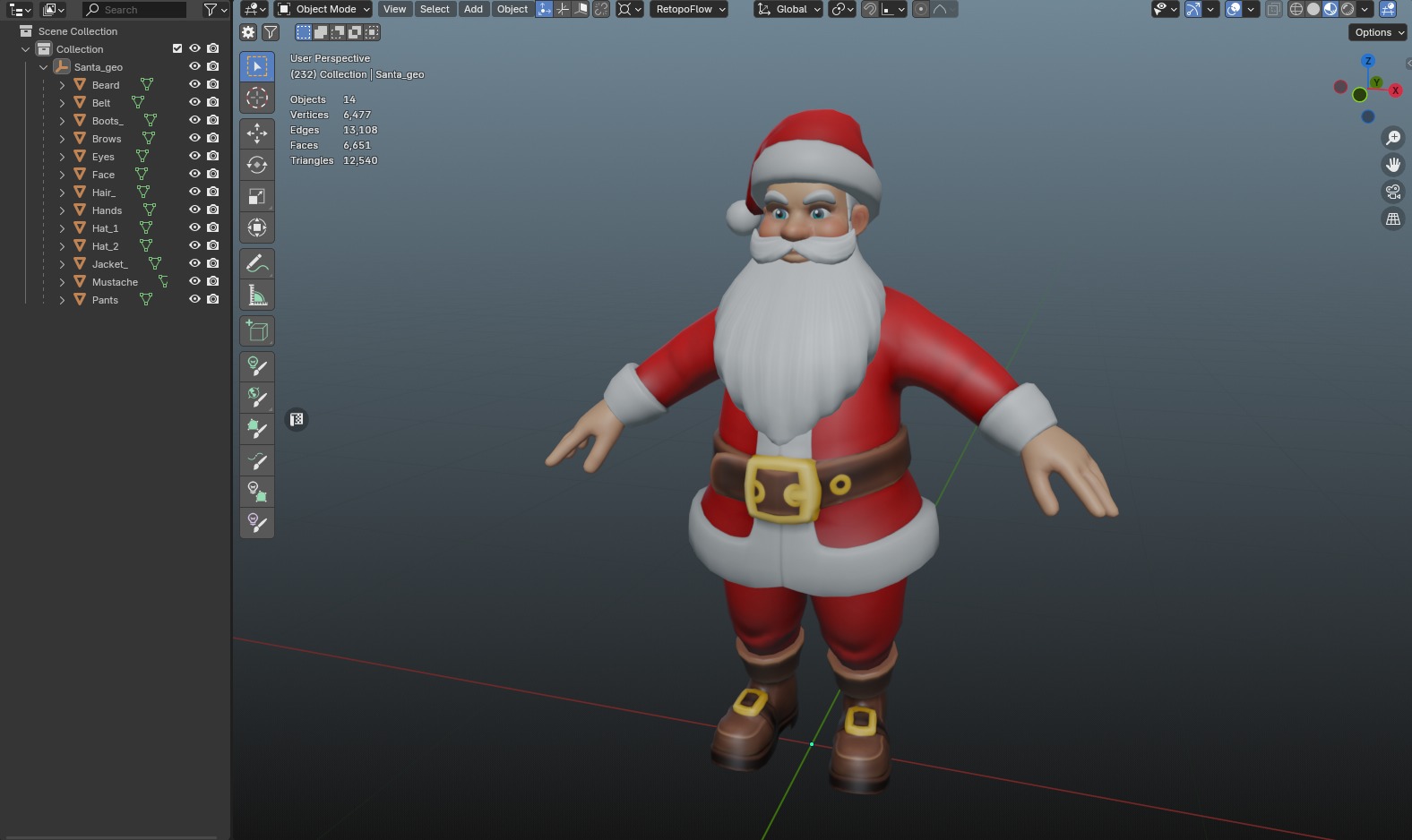Image resolution: width=1412 pixels, height=840 pixels.
Task: Toggle viewport overlays display
Action: [x=1234, y=9]
